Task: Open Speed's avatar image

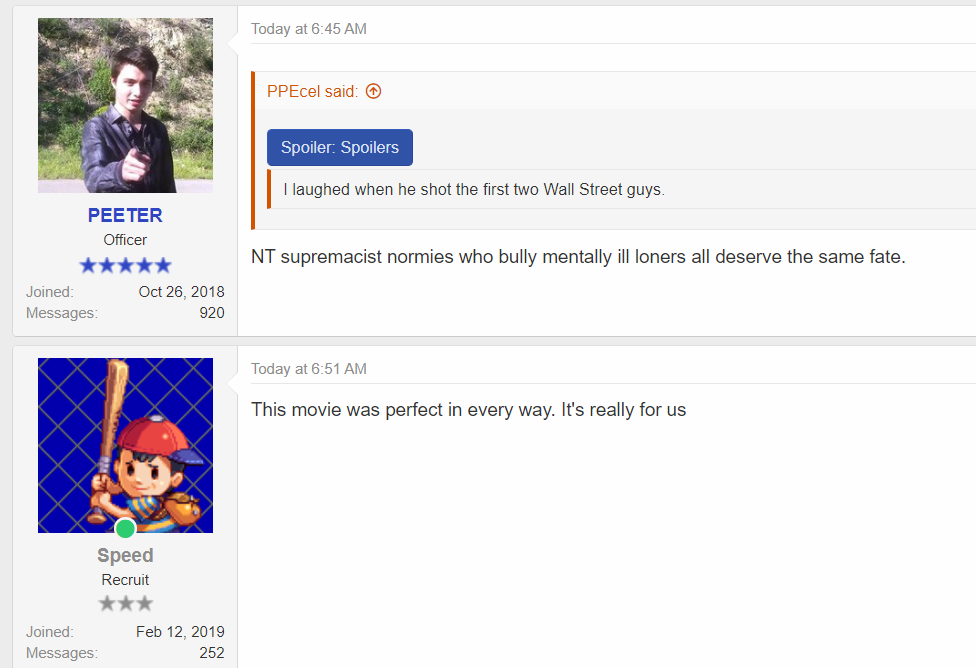Action: pyautogui.click(x=125, y=445)
